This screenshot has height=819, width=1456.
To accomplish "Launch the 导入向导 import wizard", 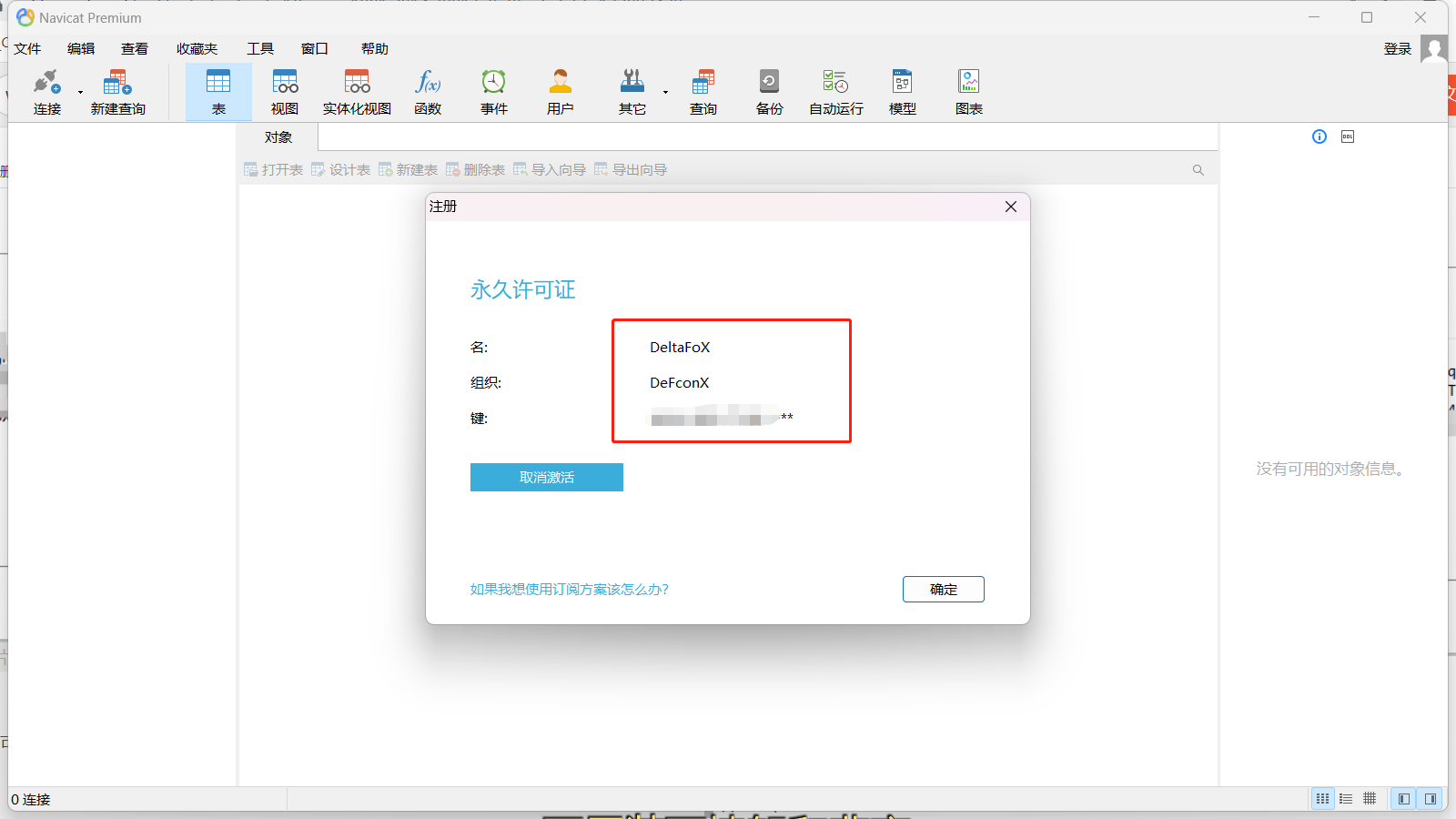I will tap(550, 170).
